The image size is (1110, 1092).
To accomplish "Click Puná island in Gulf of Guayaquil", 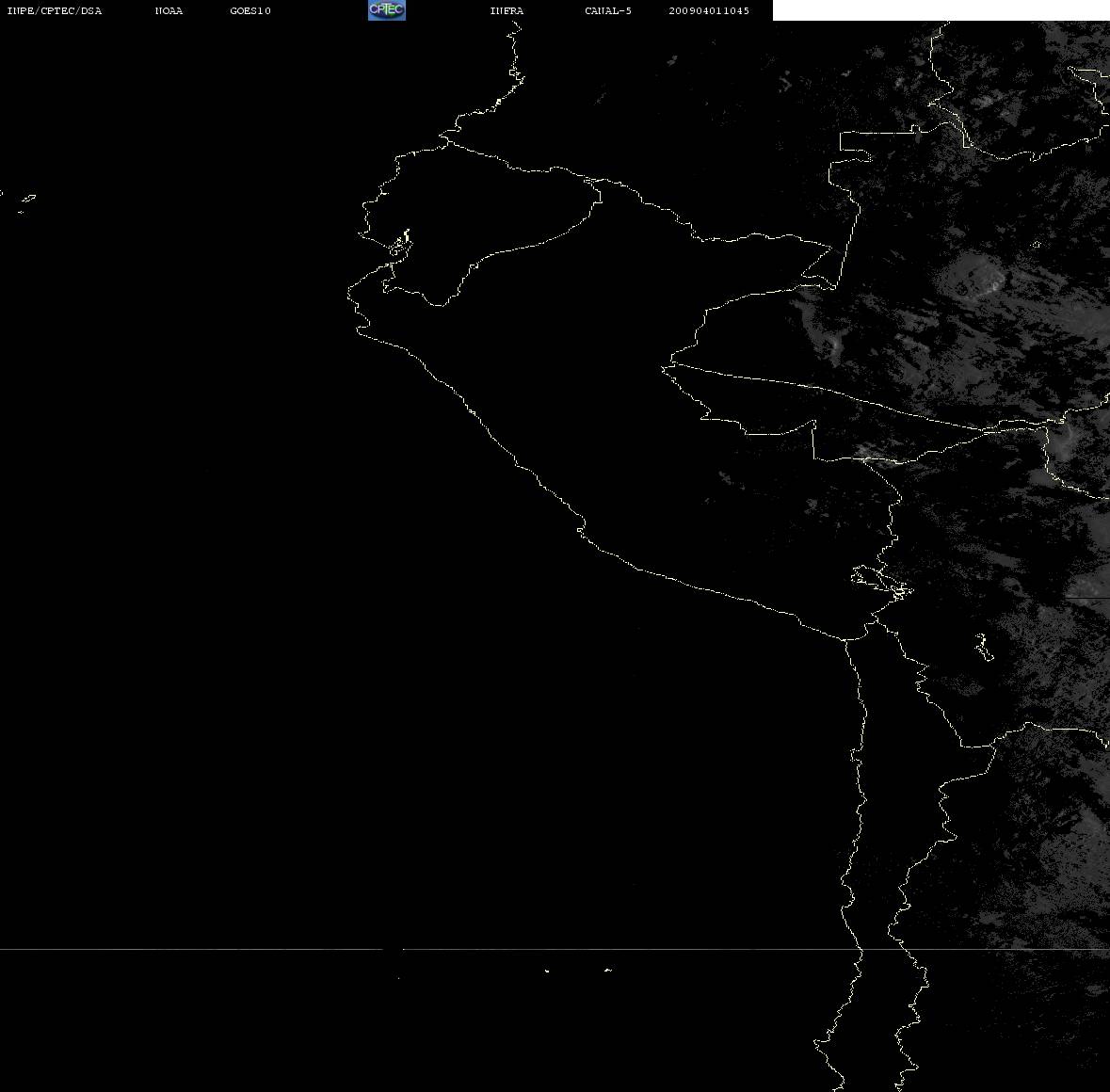I will pyautogui.click(x=401, y=244).
